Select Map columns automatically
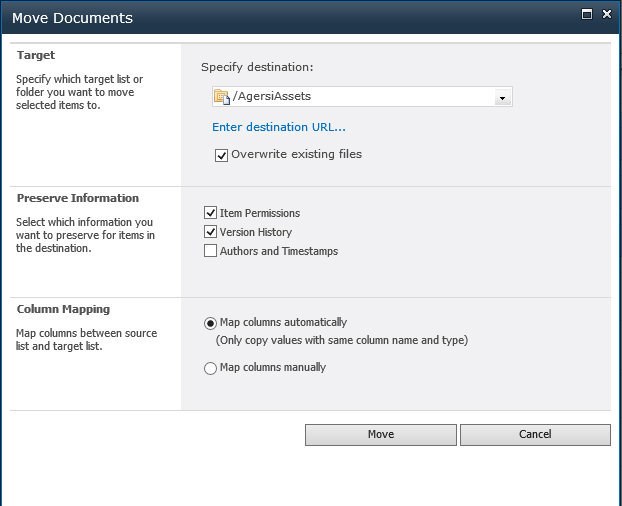Image resolution: width=622 pixels, height=506 pixels. pos(210,323)
